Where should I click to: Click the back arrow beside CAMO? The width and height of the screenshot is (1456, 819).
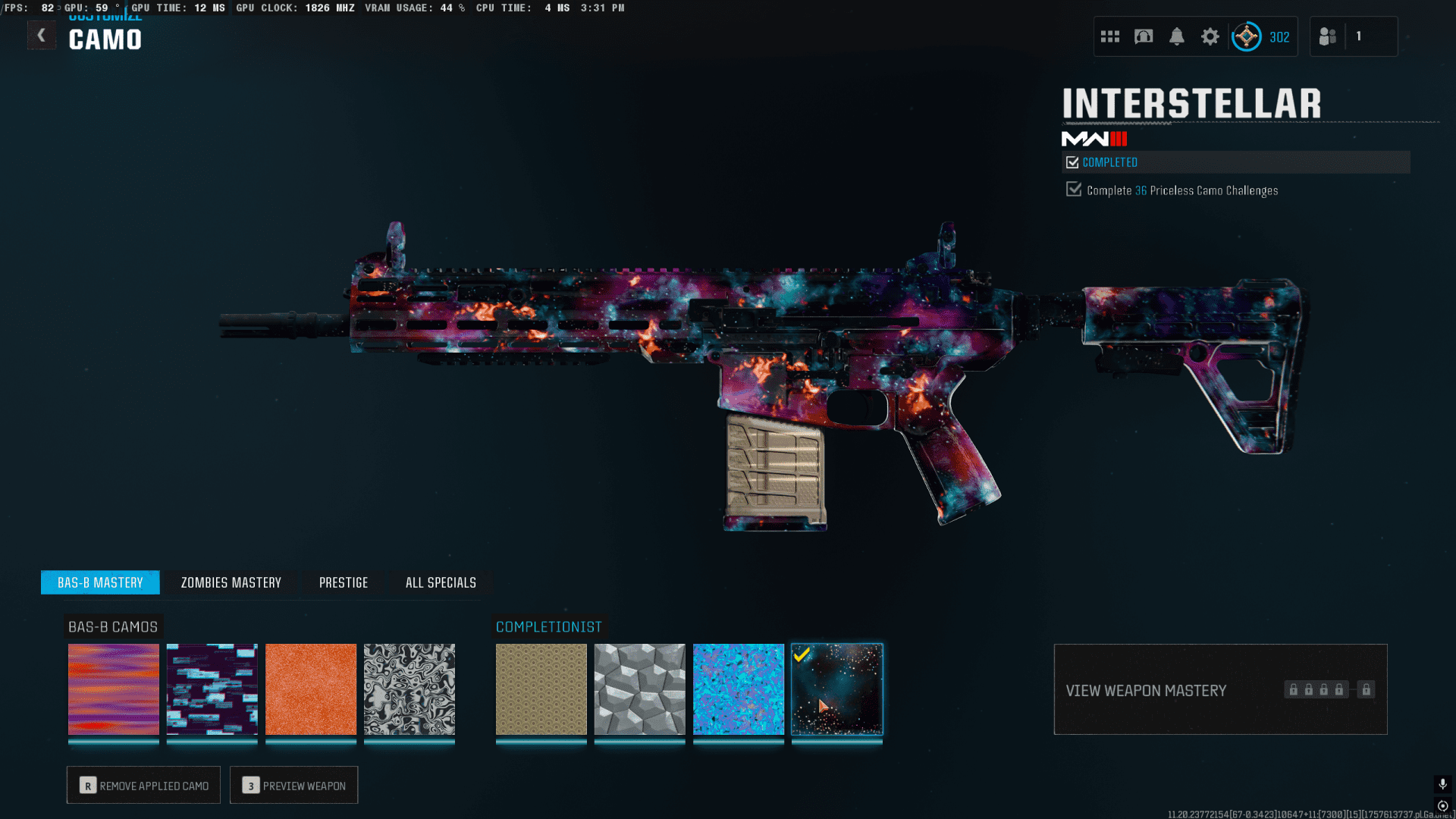click(42, 35)
